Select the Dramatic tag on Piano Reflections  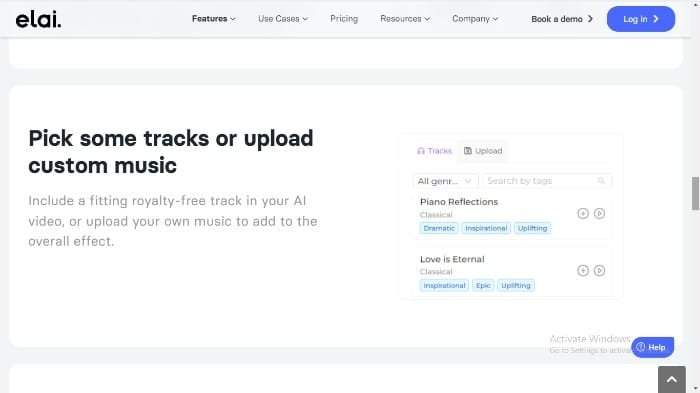(x=439, y=228)
